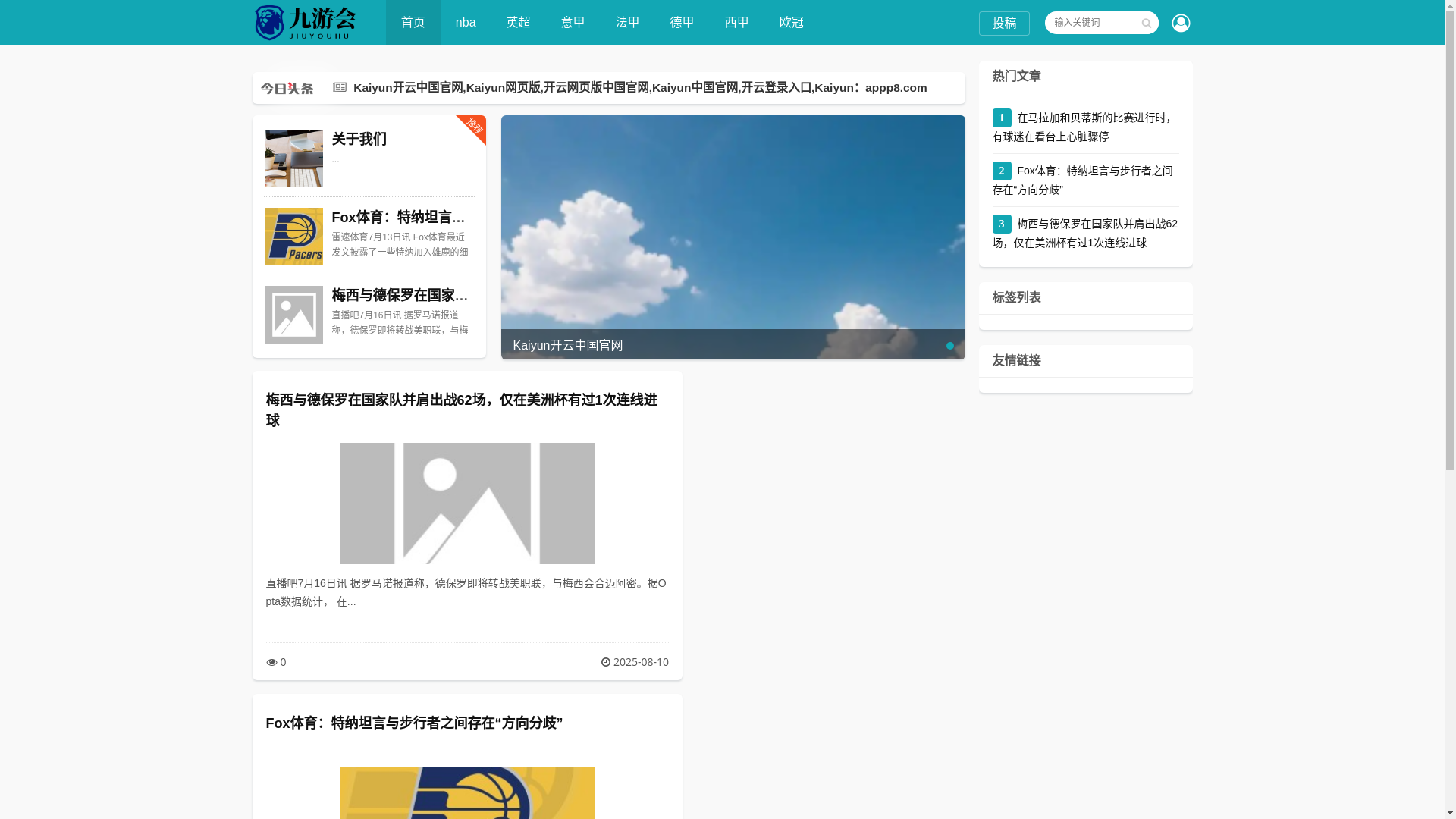Click the desk photo thumbnail for 关于我们
The height and width of the screenshot is (819, 1456).
coord(294,158)
